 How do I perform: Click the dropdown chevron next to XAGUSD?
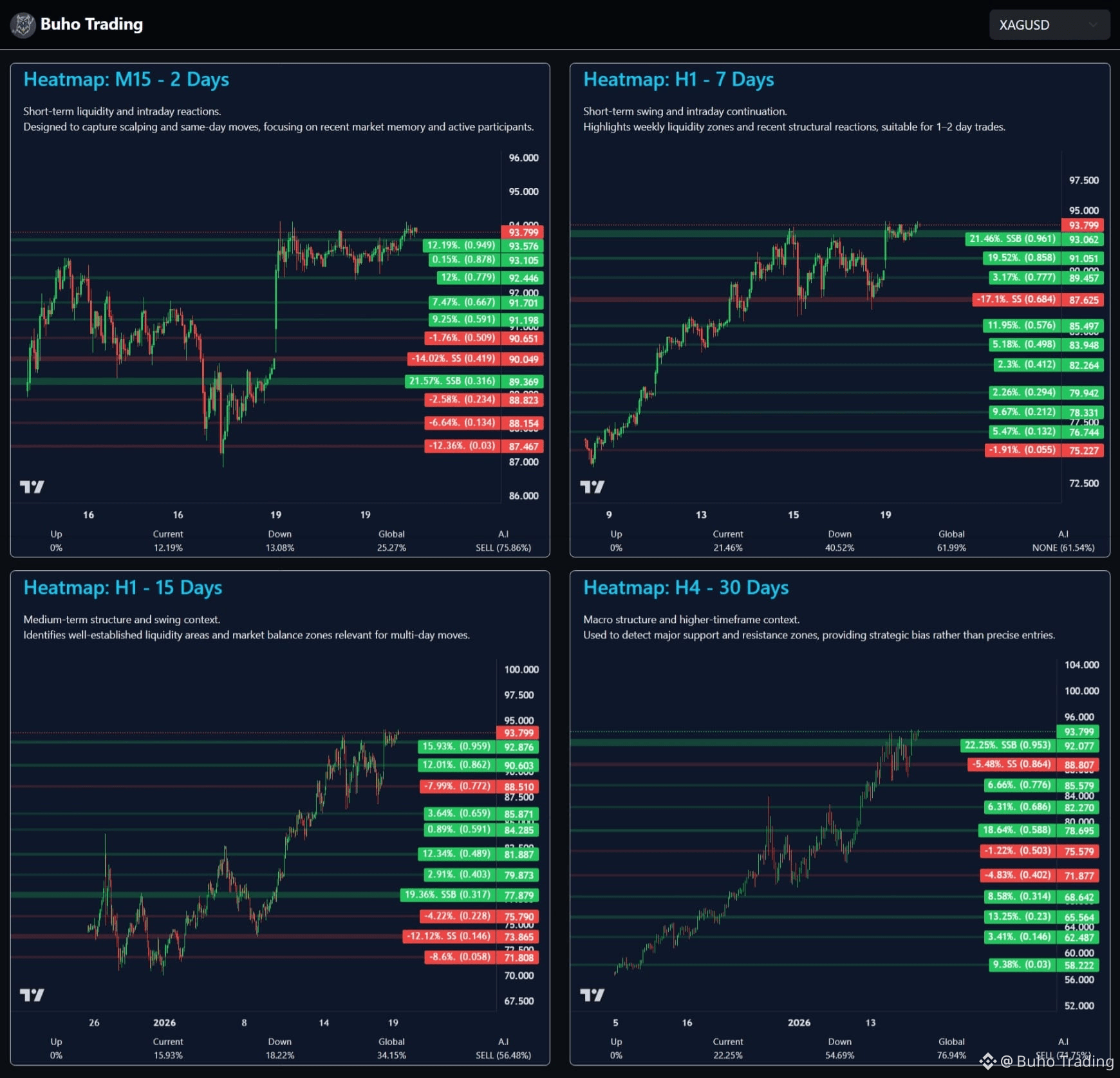pos(1092,25)
